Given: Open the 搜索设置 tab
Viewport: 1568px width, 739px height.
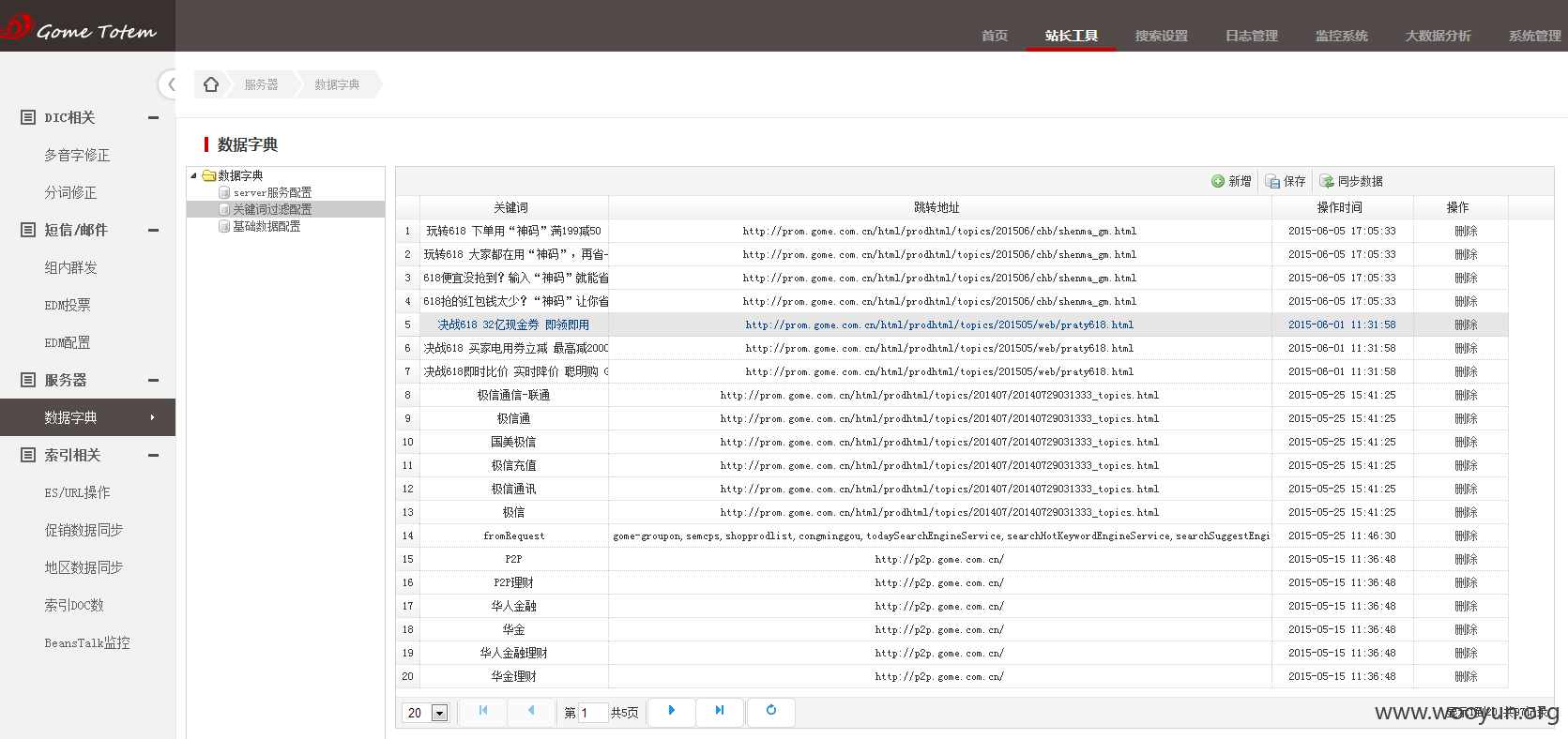Looking at the screenshot, I should tap(1162, 36).
